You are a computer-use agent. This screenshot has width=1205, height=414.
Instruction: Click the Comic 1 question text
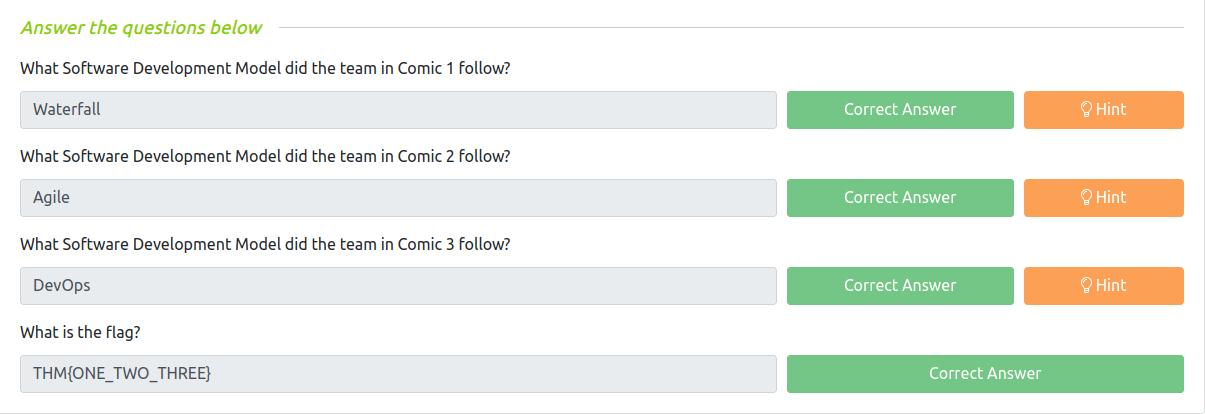(265, 69)
